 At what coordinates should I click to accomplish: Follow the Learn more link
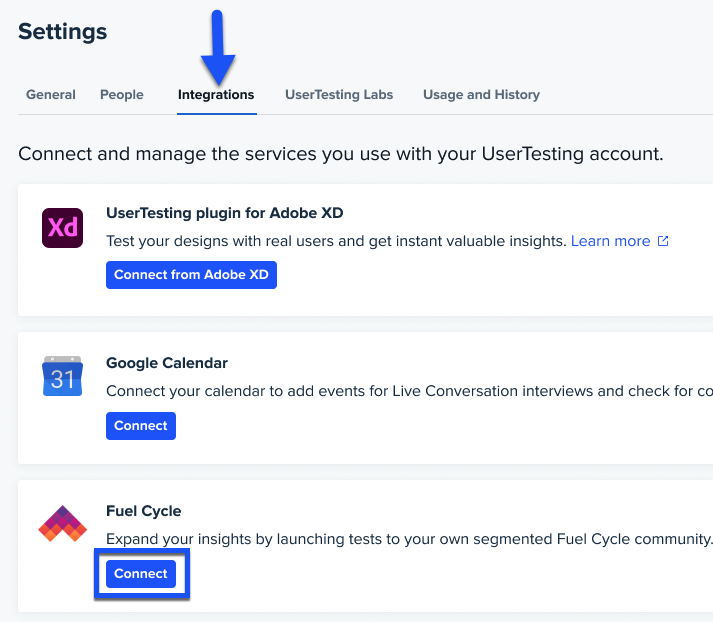610,241
